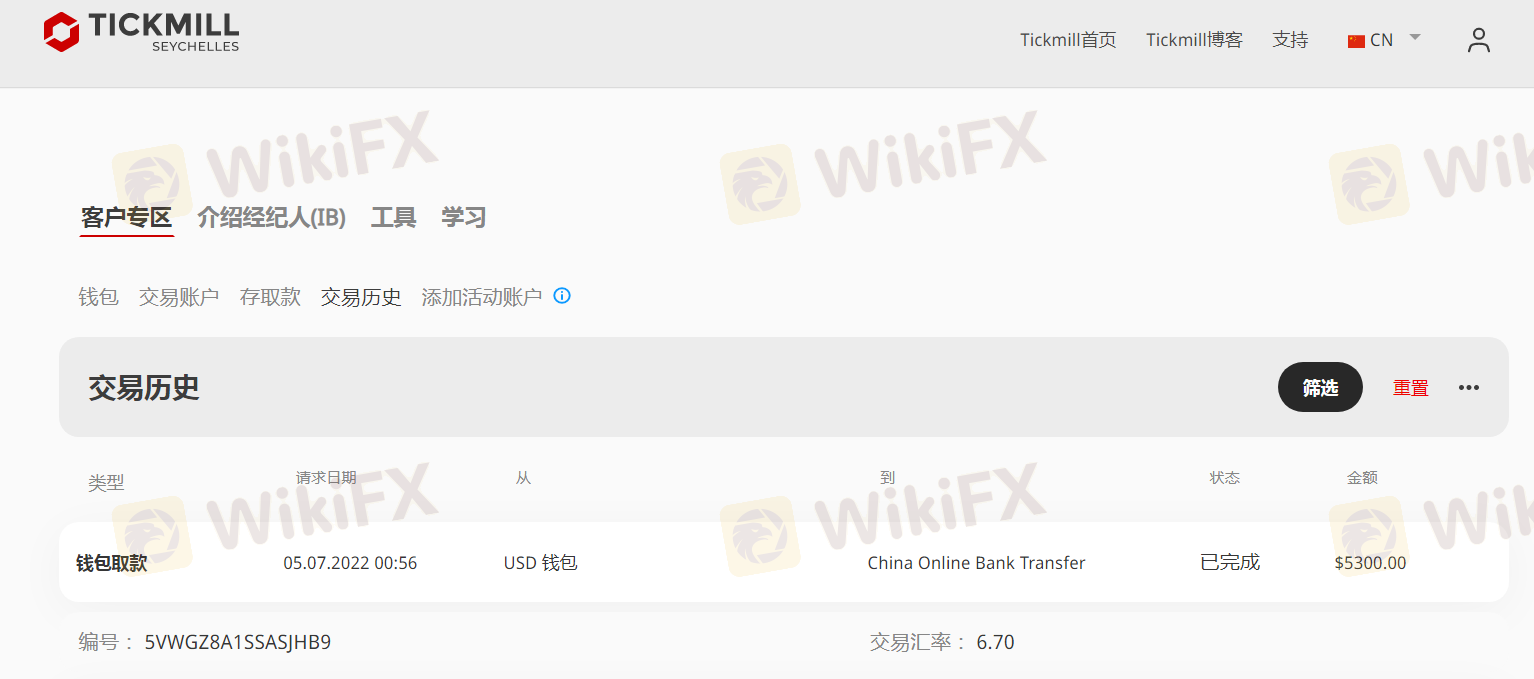Open the user profile icon
The image size is (1534, 679).
[1479, 40]
